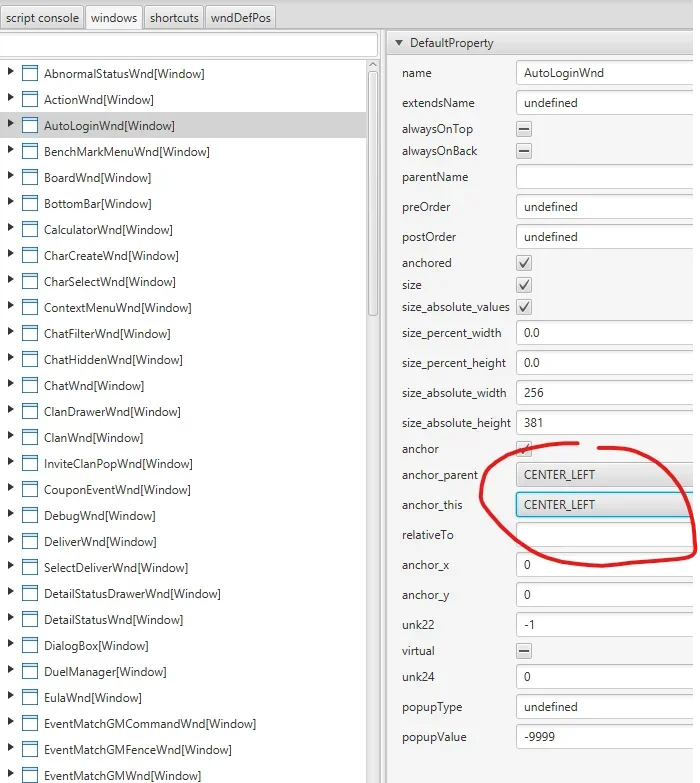This screenshot has width=700, height=783.
Task: Click the window icon beside DebugWnd
Action: coord(30,515)
